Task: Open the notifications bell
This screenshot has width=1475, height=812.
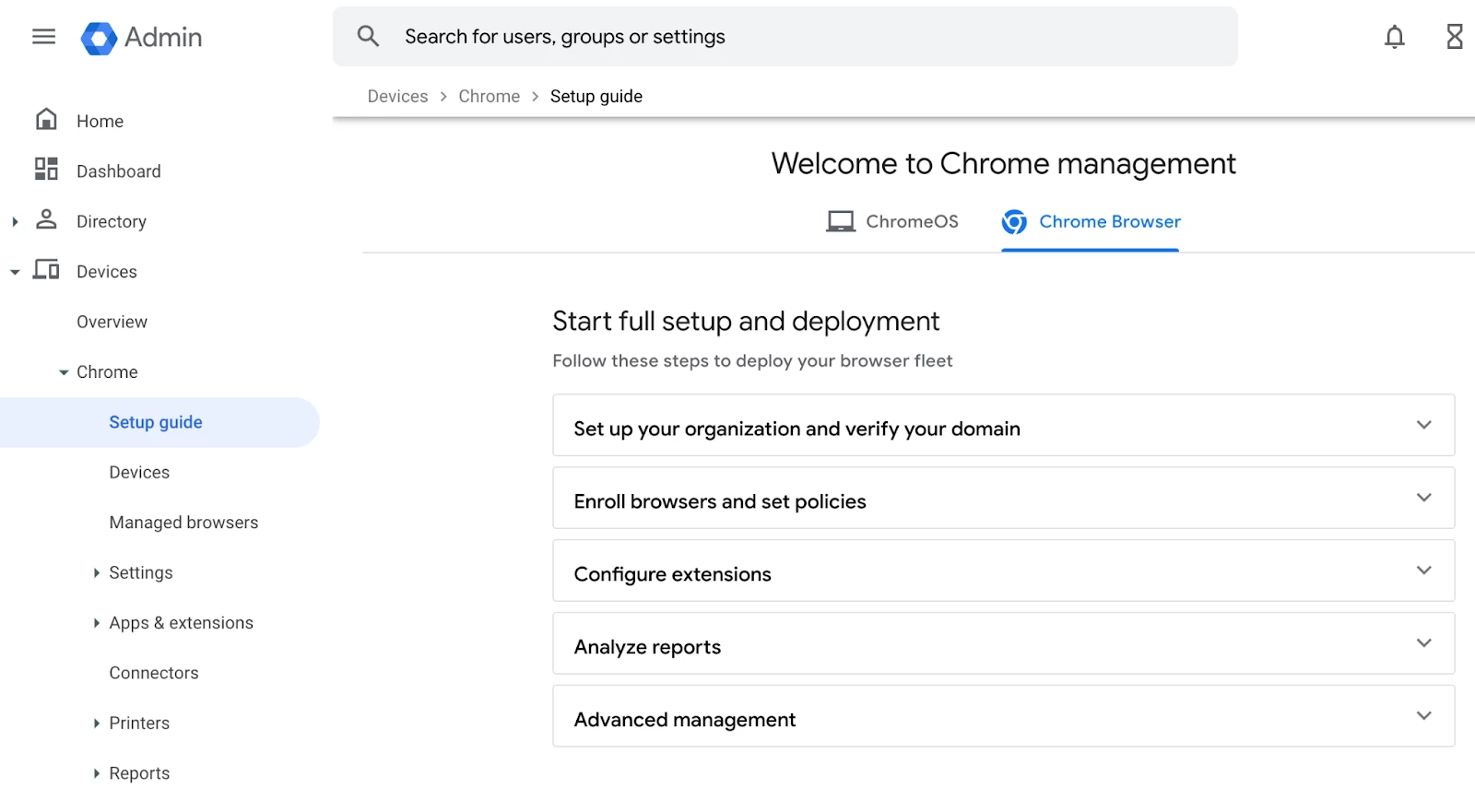Action: click(x=1394, y=37)
